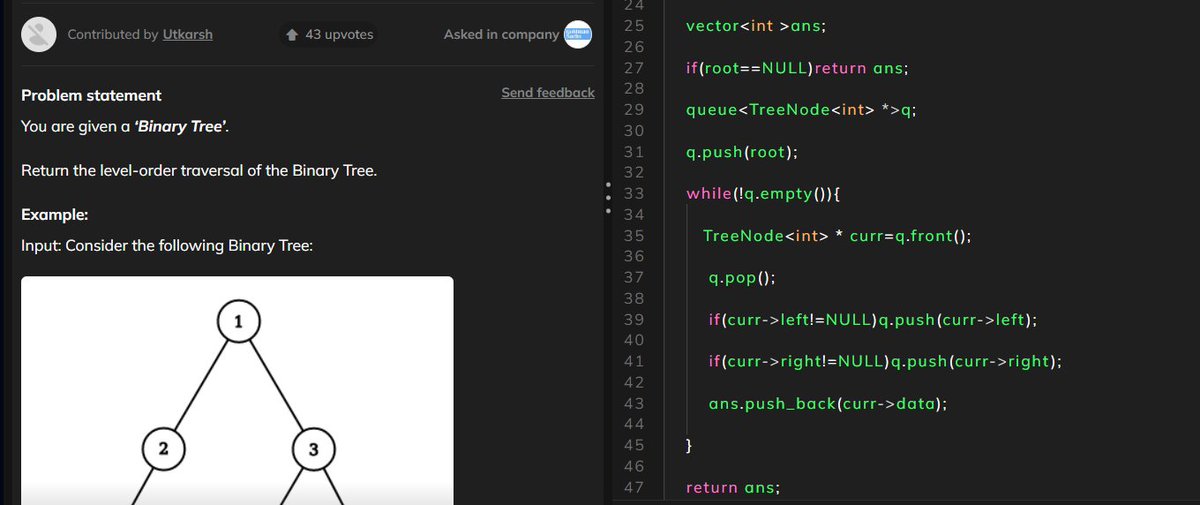The height and width of the screenshot is (505, 1200).
Task: Click line number 33 in the editor gutter
Action: [x=633, y=193]
